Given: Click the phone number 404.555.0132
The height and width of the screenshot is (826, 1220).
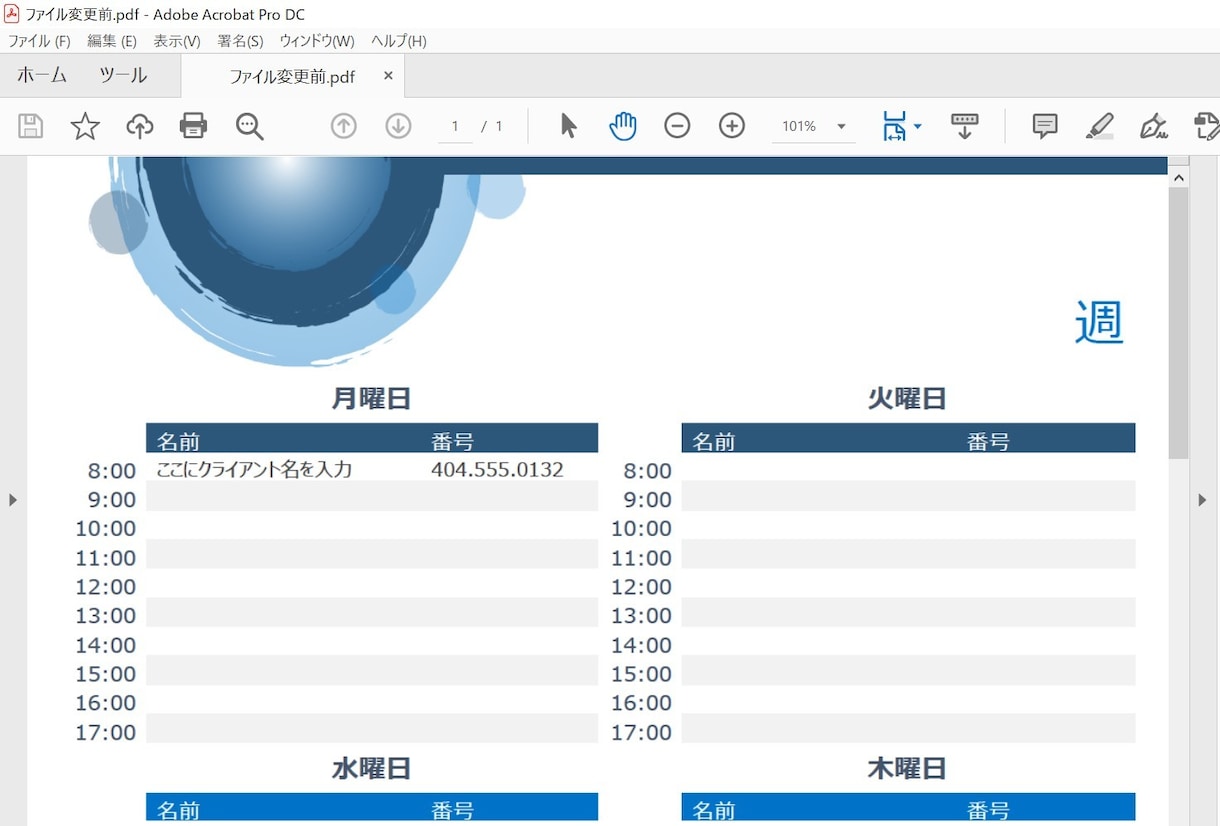Looking at the screenshot, I should 497,469.
